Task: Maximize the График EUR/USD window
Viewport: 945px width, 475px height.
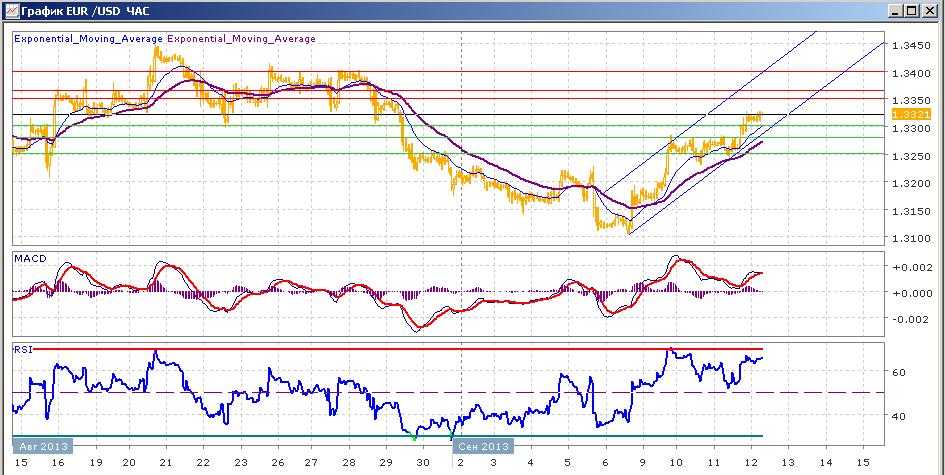Action: (912, 10)
